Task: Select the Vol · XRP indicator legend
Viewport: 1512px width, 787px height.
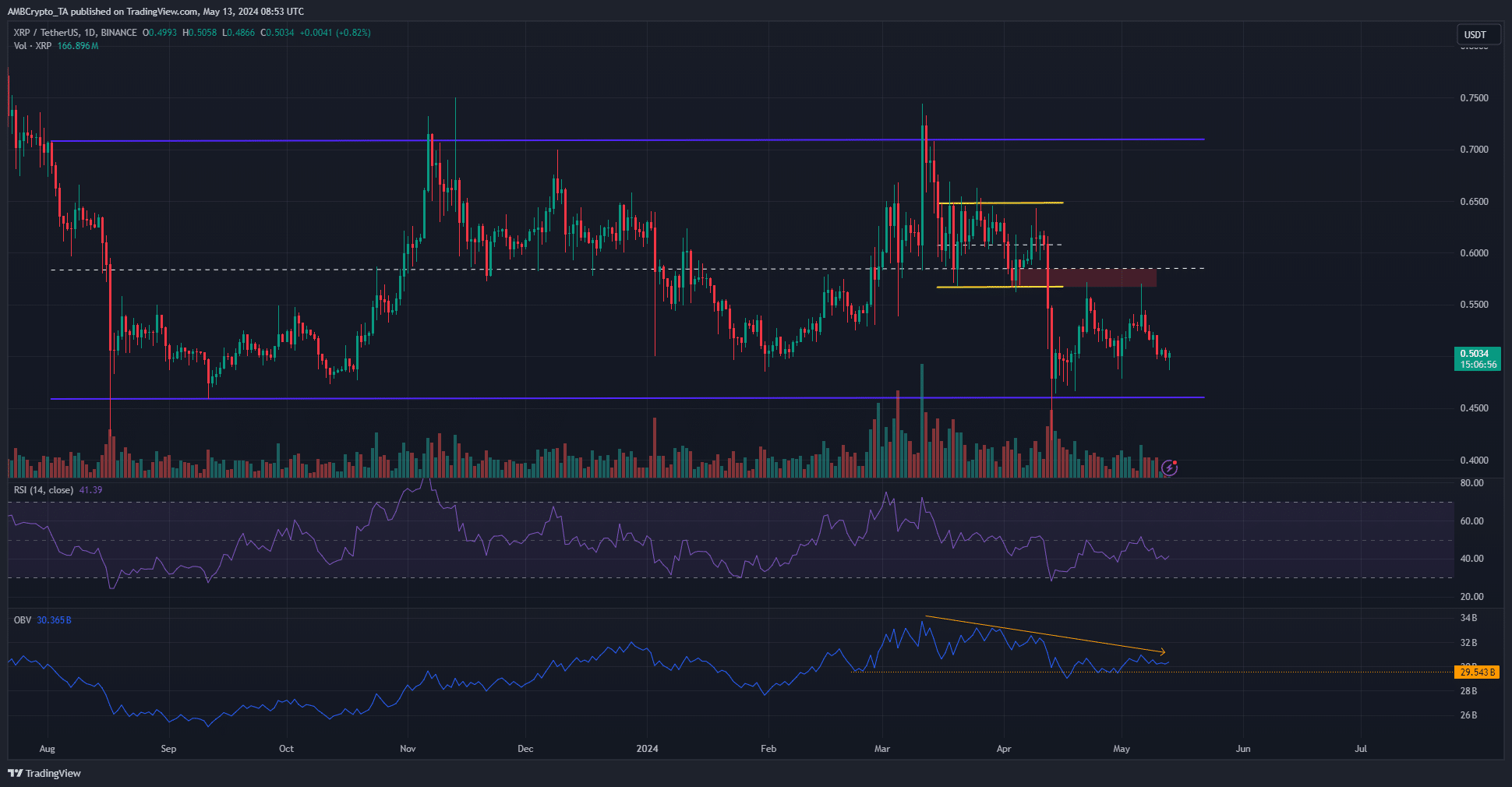Action: tap(33, 46)
